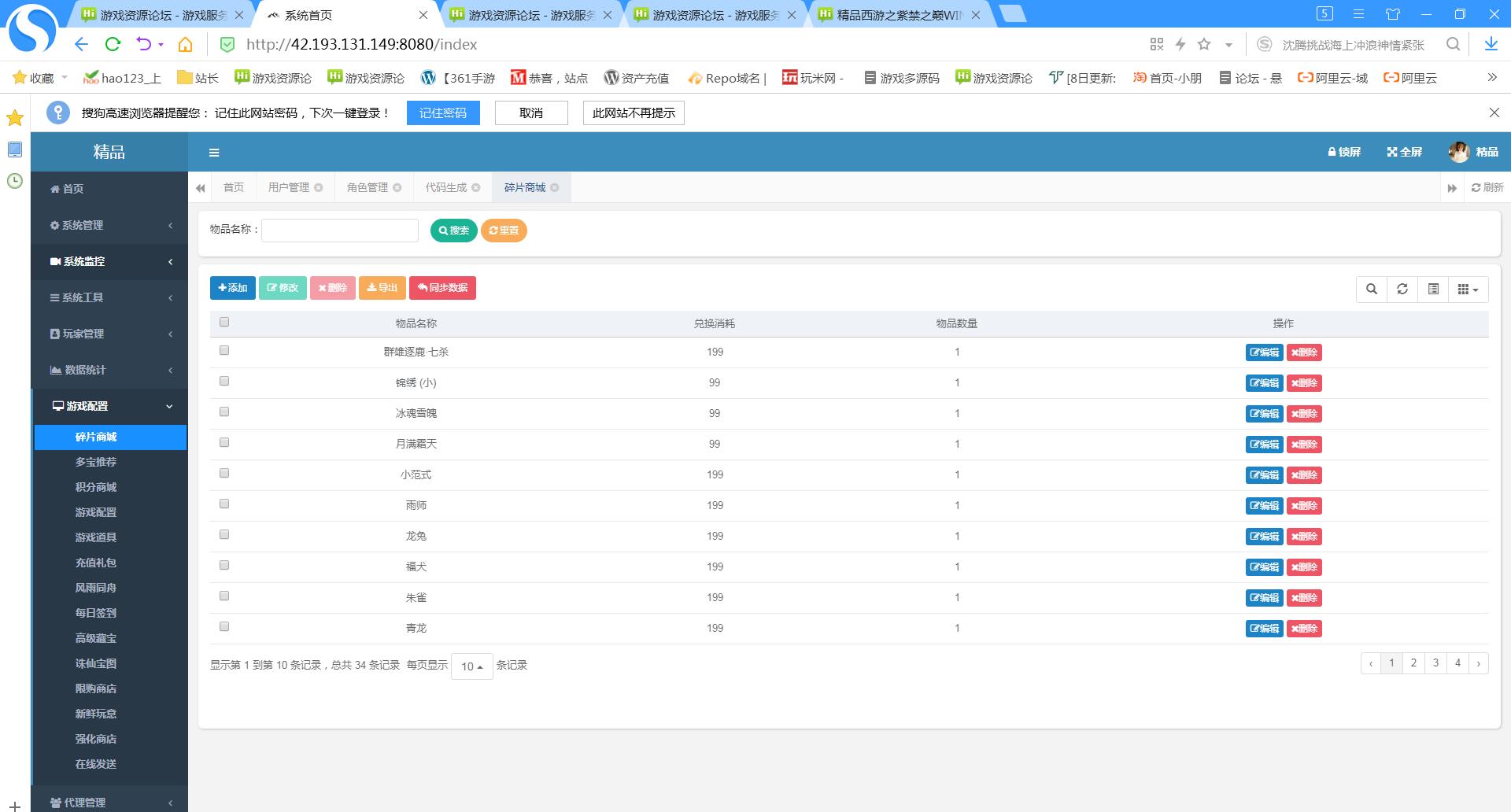The image size is (1511, 812).
Task: Focus the 物品名称 input field
Action: (340, 231)
